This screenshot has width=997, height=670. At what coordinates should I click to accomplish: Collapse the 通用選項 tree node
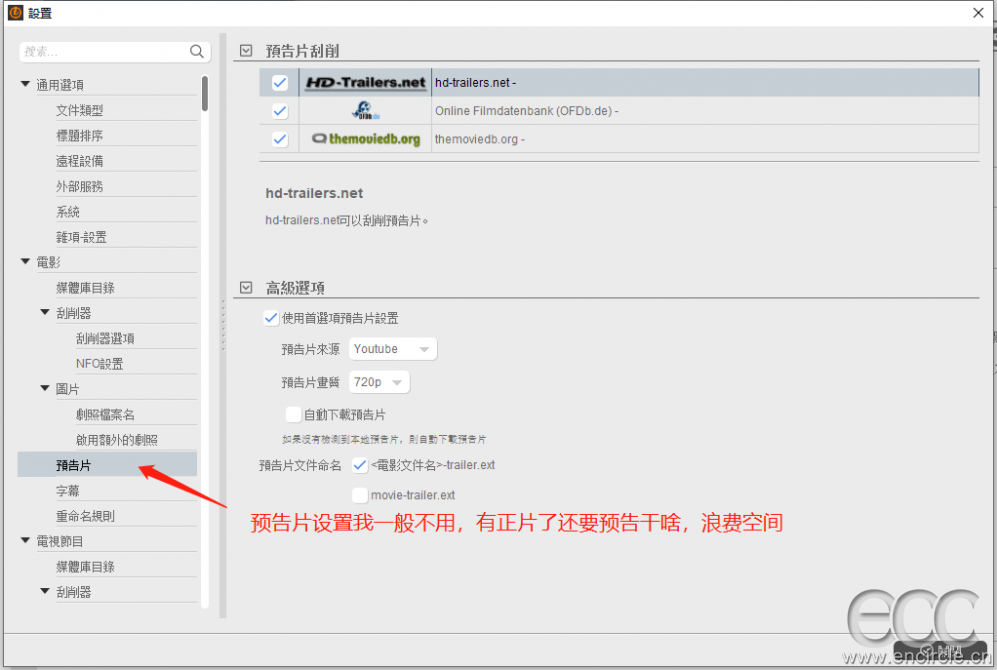tap(26, 85)
